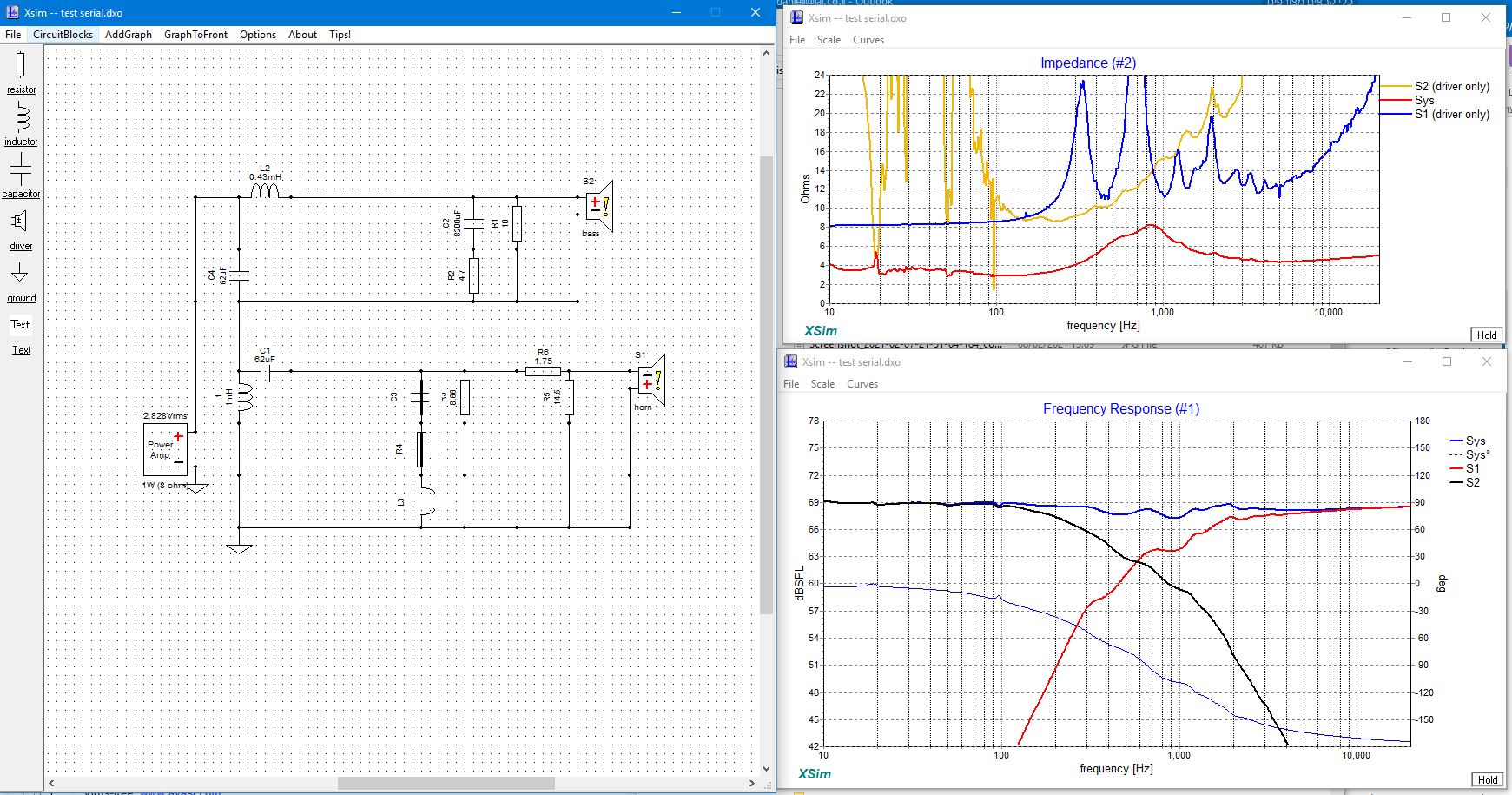Click Impedance (#2) graph title

coord(1087,63)
